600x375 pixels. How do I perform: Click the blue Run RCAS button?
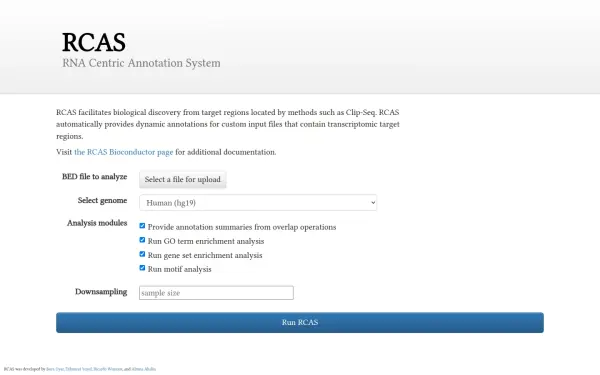[300, 323]
